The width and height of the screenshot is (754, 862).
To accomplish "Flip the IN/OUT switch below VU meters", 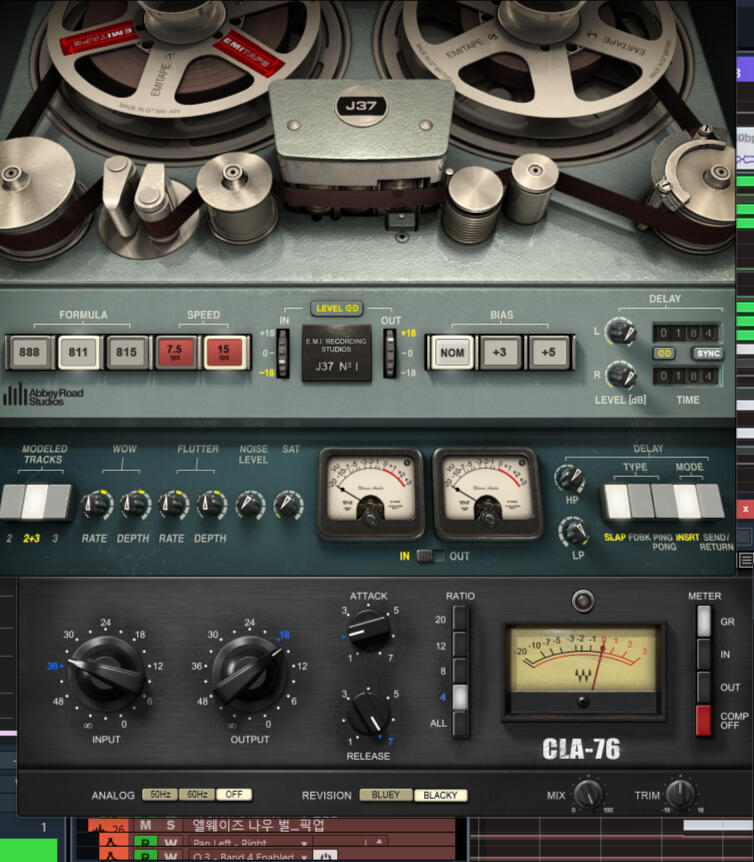I will 429,555.
